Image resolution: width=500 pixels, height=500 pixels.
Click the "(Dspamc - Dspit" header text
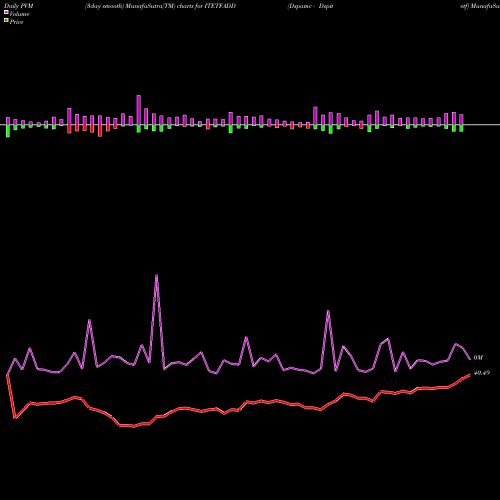(x=310, y=6)
